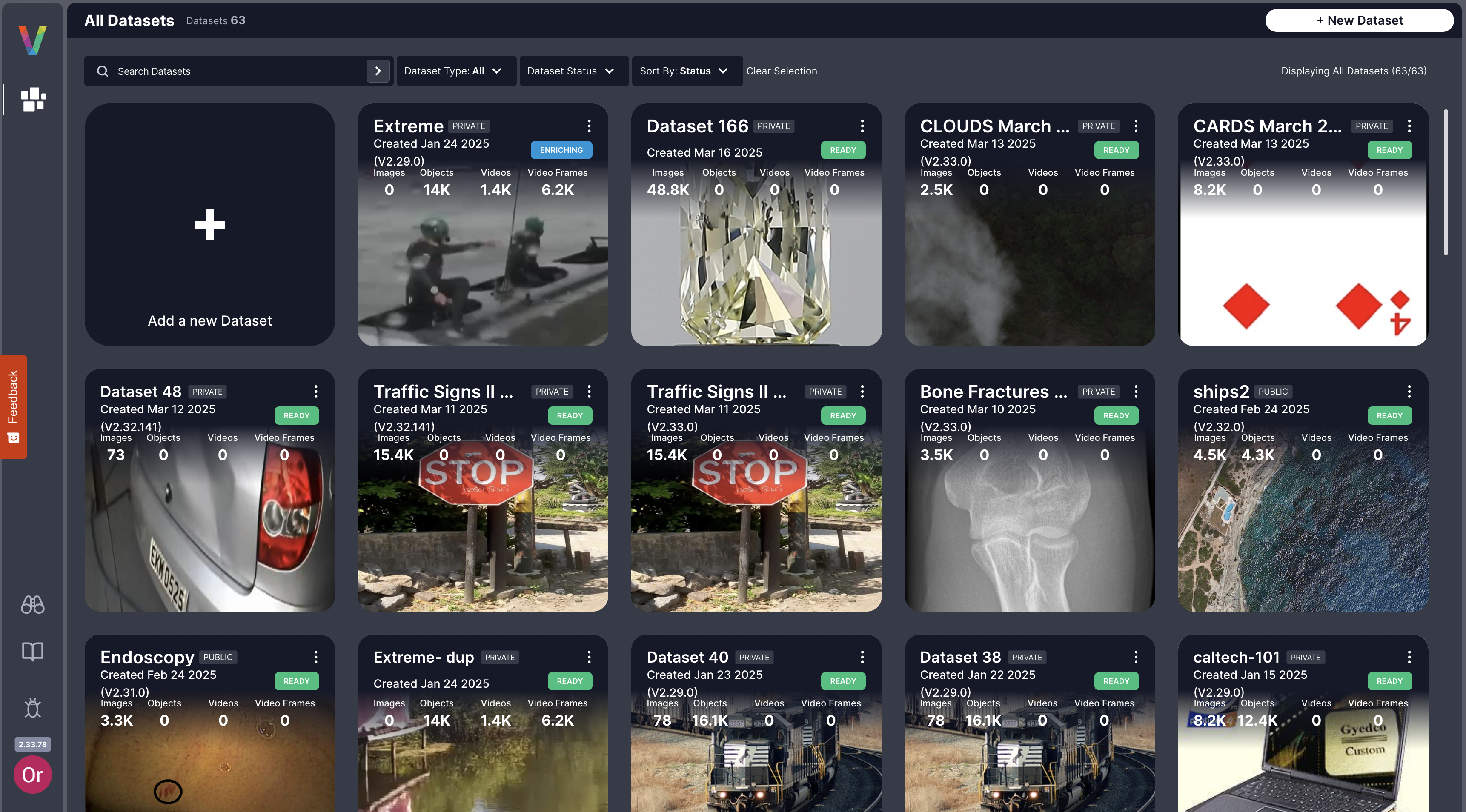Screen dimensions: 1466x812
Task: Open the datasets grid sidebar icon
Action: click(x=33, y=99)
